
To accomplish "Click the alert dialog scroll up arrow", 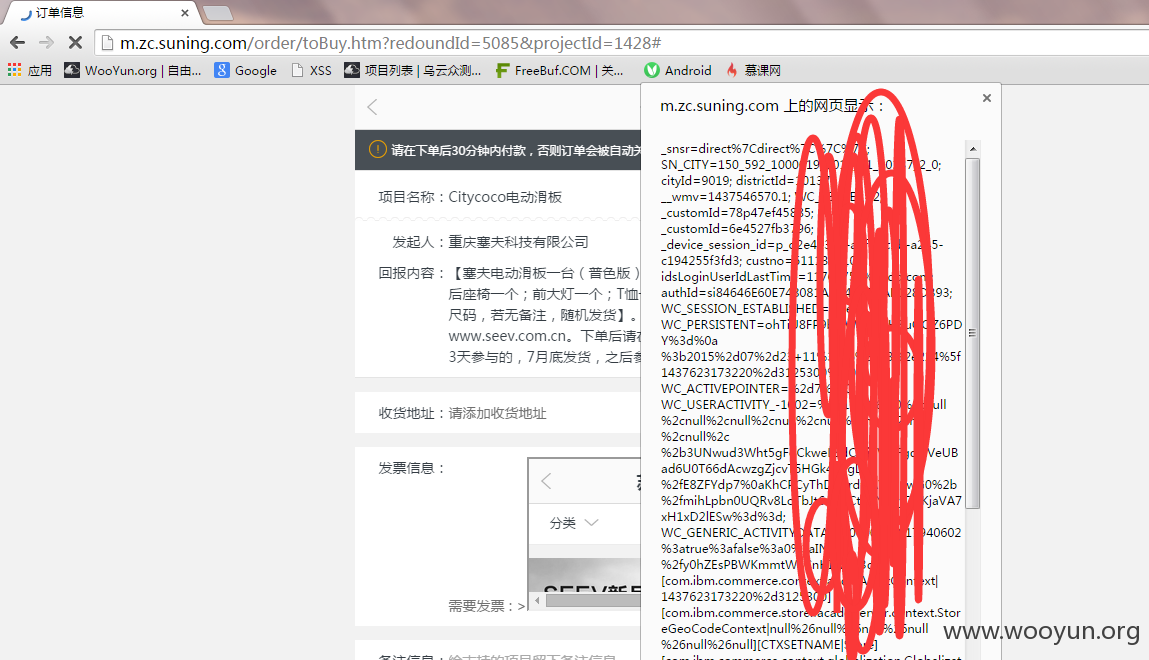I will [972, 149].
